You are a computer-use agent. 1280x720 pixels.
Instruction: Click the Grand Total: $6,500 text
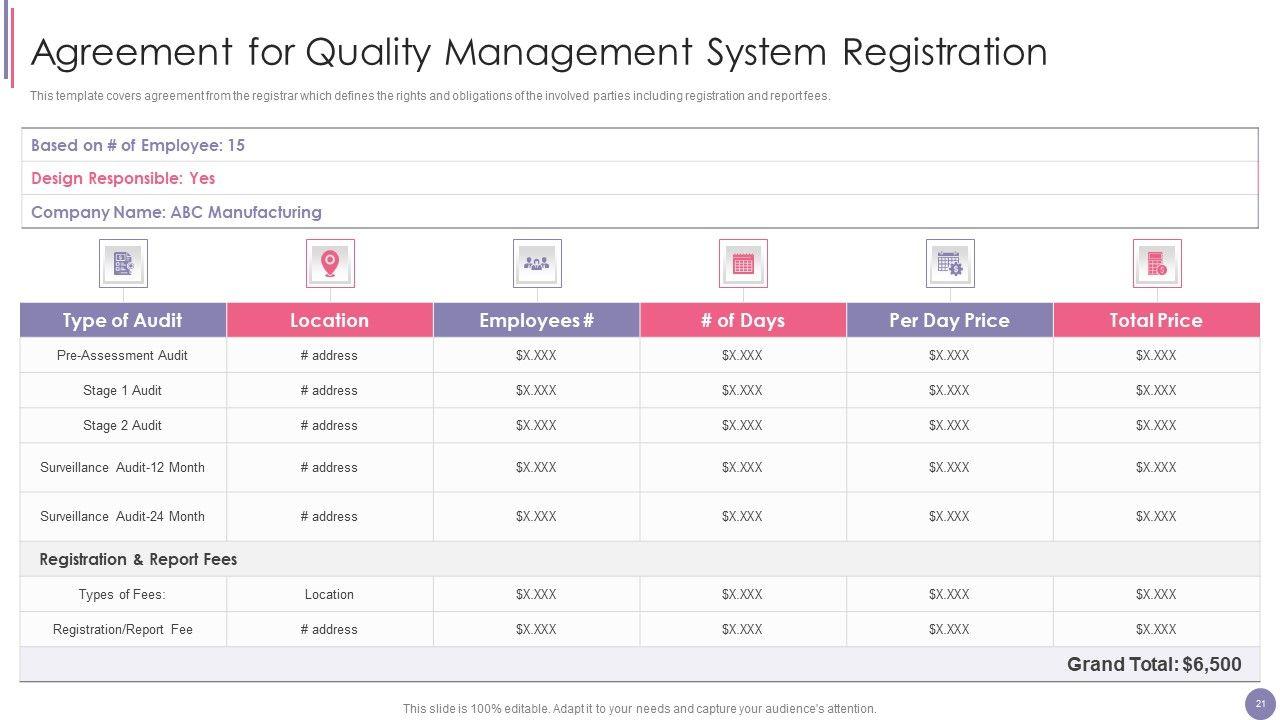point(1154,664)
